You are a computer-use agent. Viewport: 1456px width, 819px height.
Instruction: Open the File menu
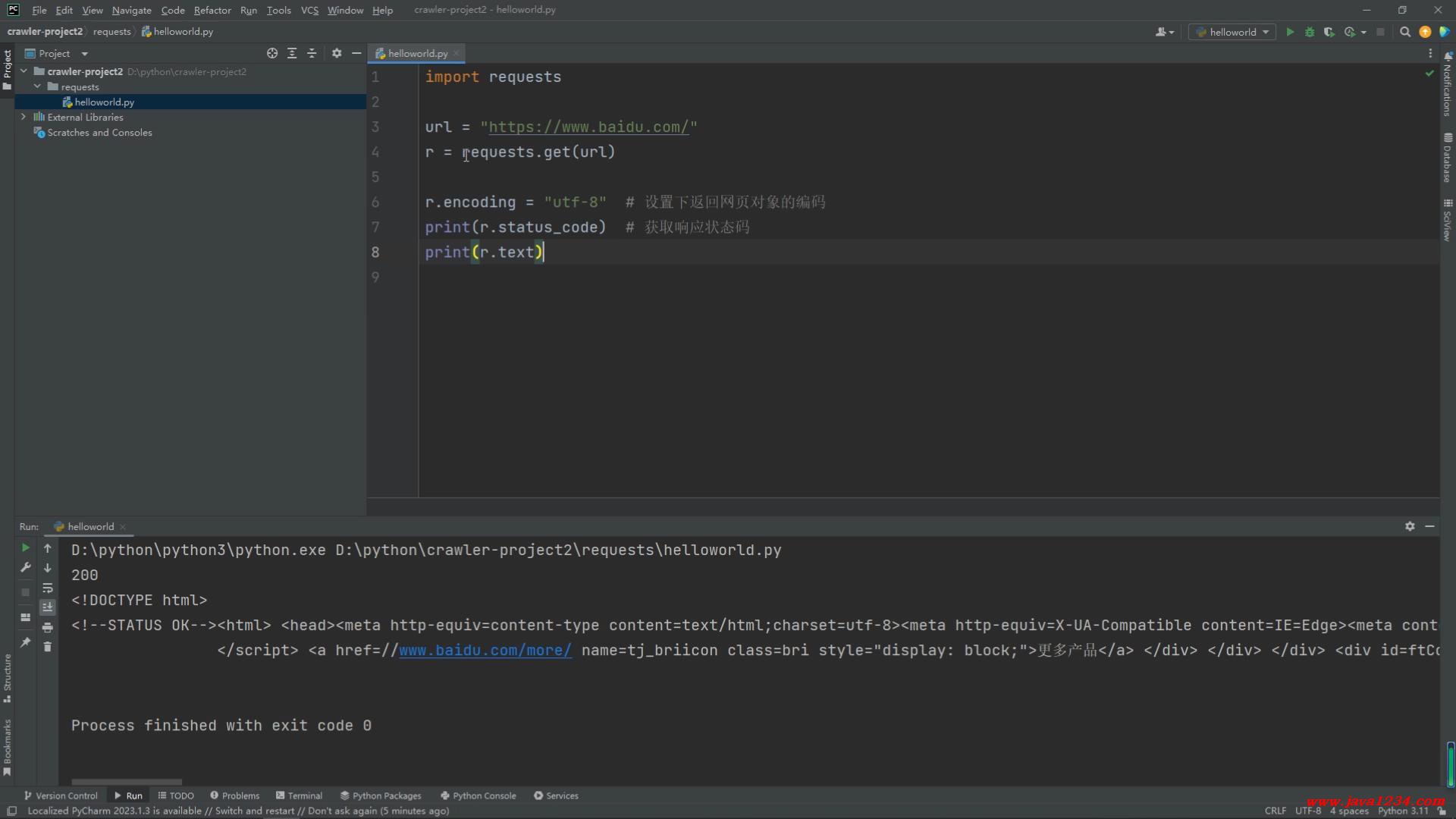click(x=39, y=10)
